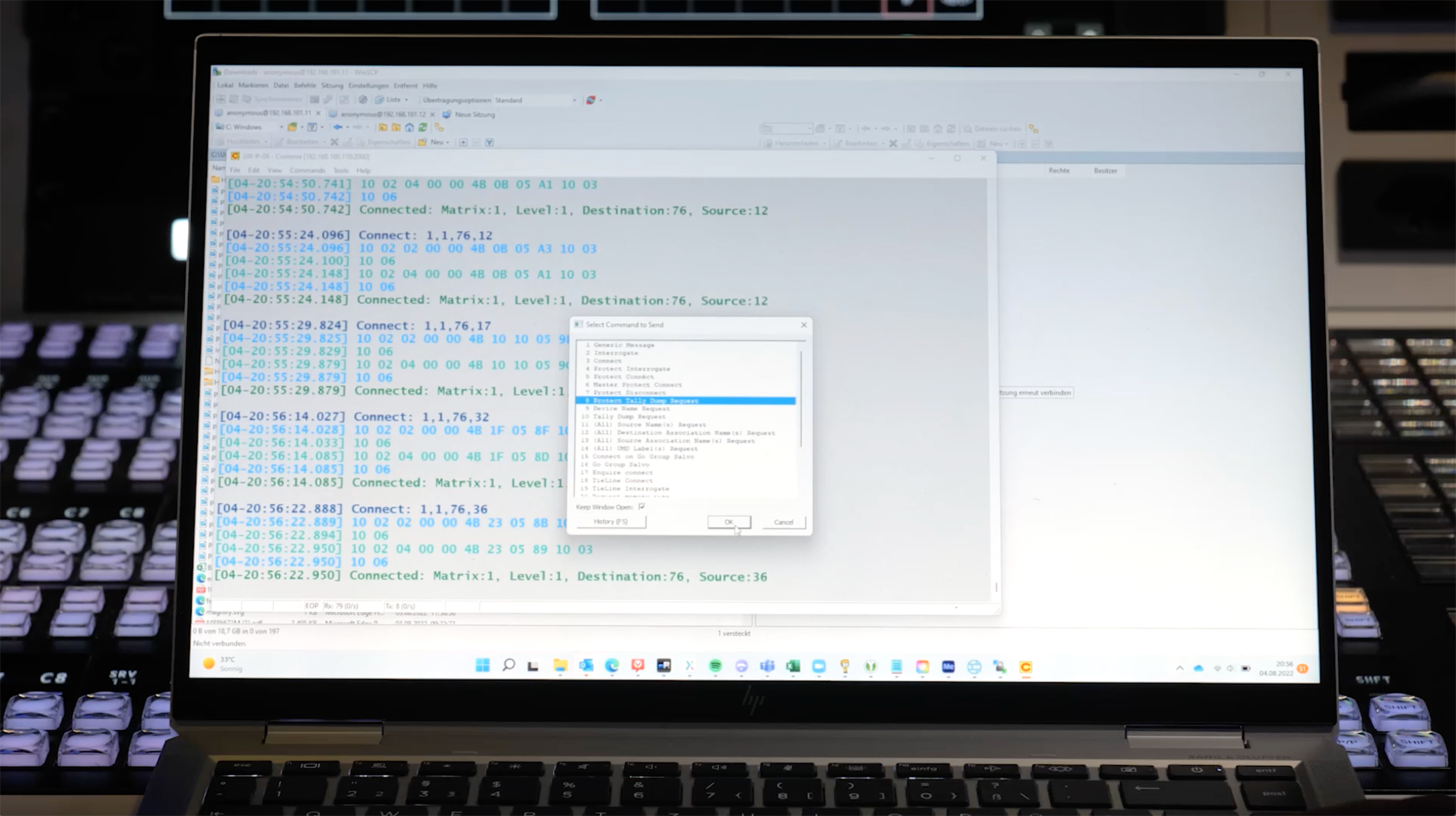Open the Commands menu in Commie

pyautogui.click(x=307, y=171)
